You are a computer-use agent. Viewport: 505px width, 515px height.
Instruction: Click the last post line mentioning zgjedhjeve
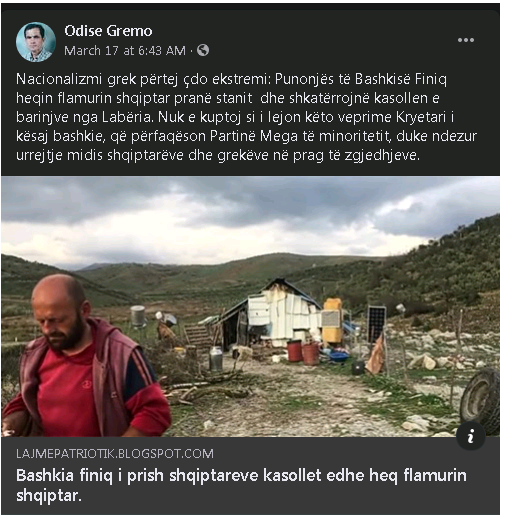pyautogui.click(x=218, y=155)
